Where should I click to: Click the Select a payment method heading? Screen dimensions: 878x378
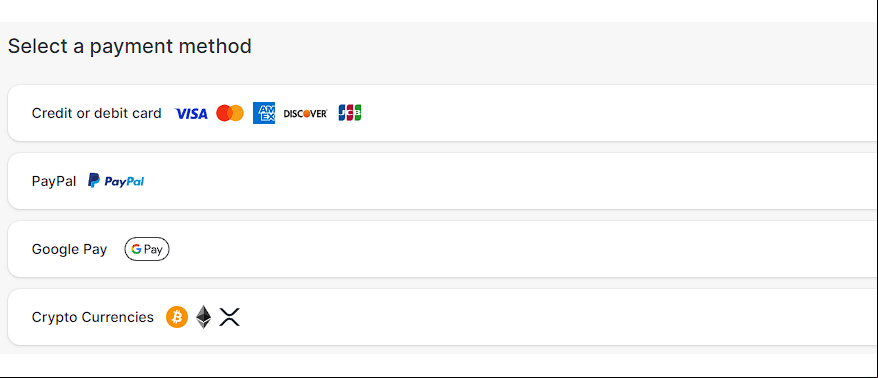tap(129, 46)
